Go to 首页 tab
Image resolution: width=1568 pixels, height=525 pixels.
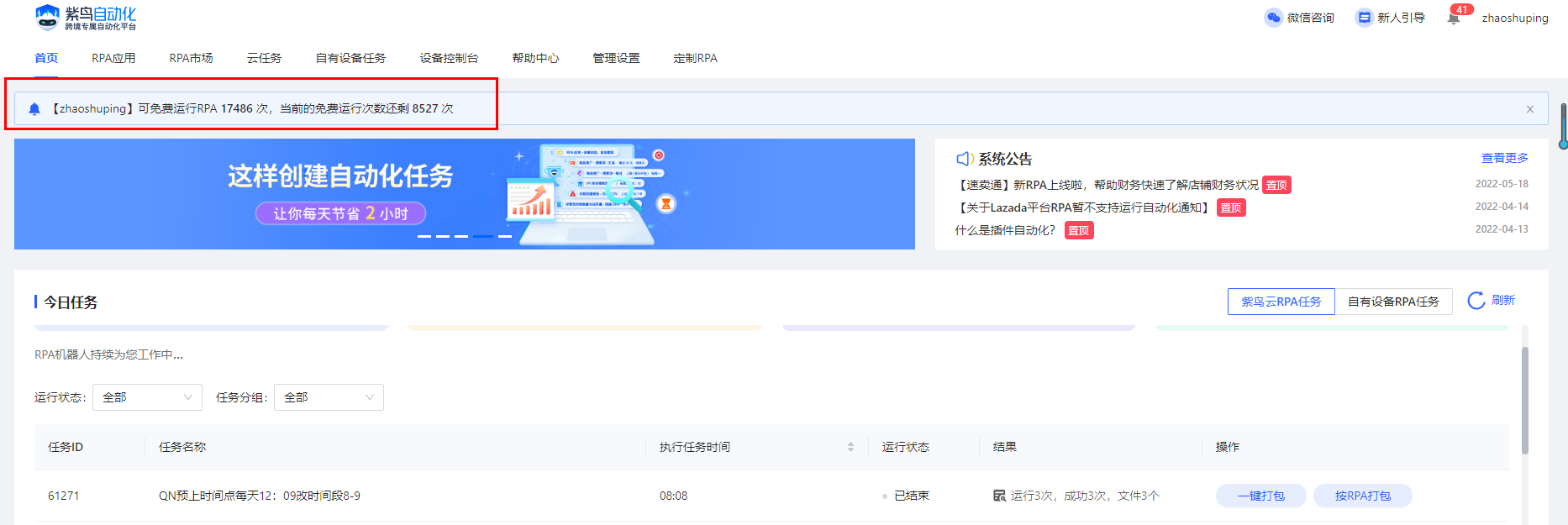pyautogui.click(x=46, y=58)
